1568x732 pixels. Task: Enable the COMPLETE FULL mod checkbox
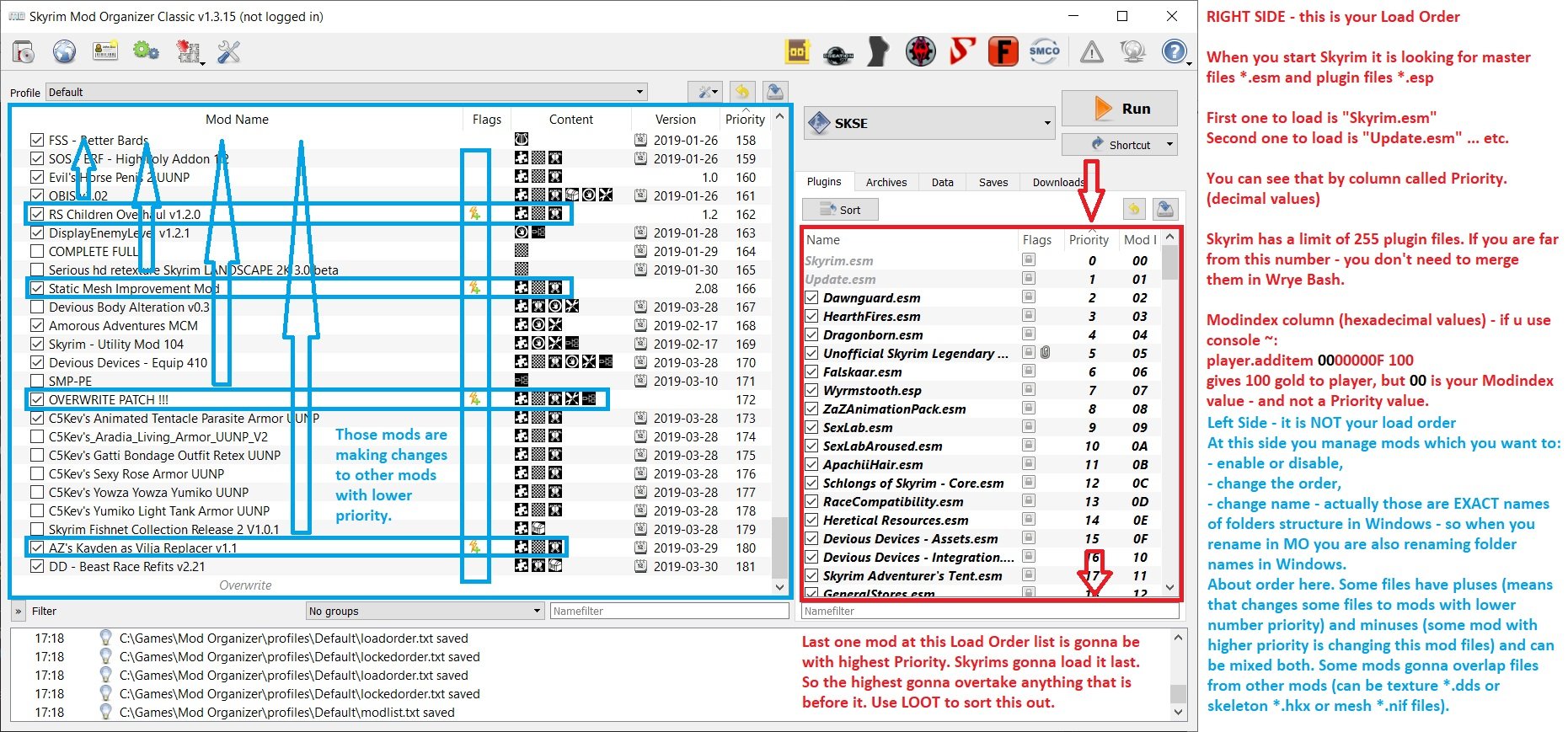coord(36,251)
